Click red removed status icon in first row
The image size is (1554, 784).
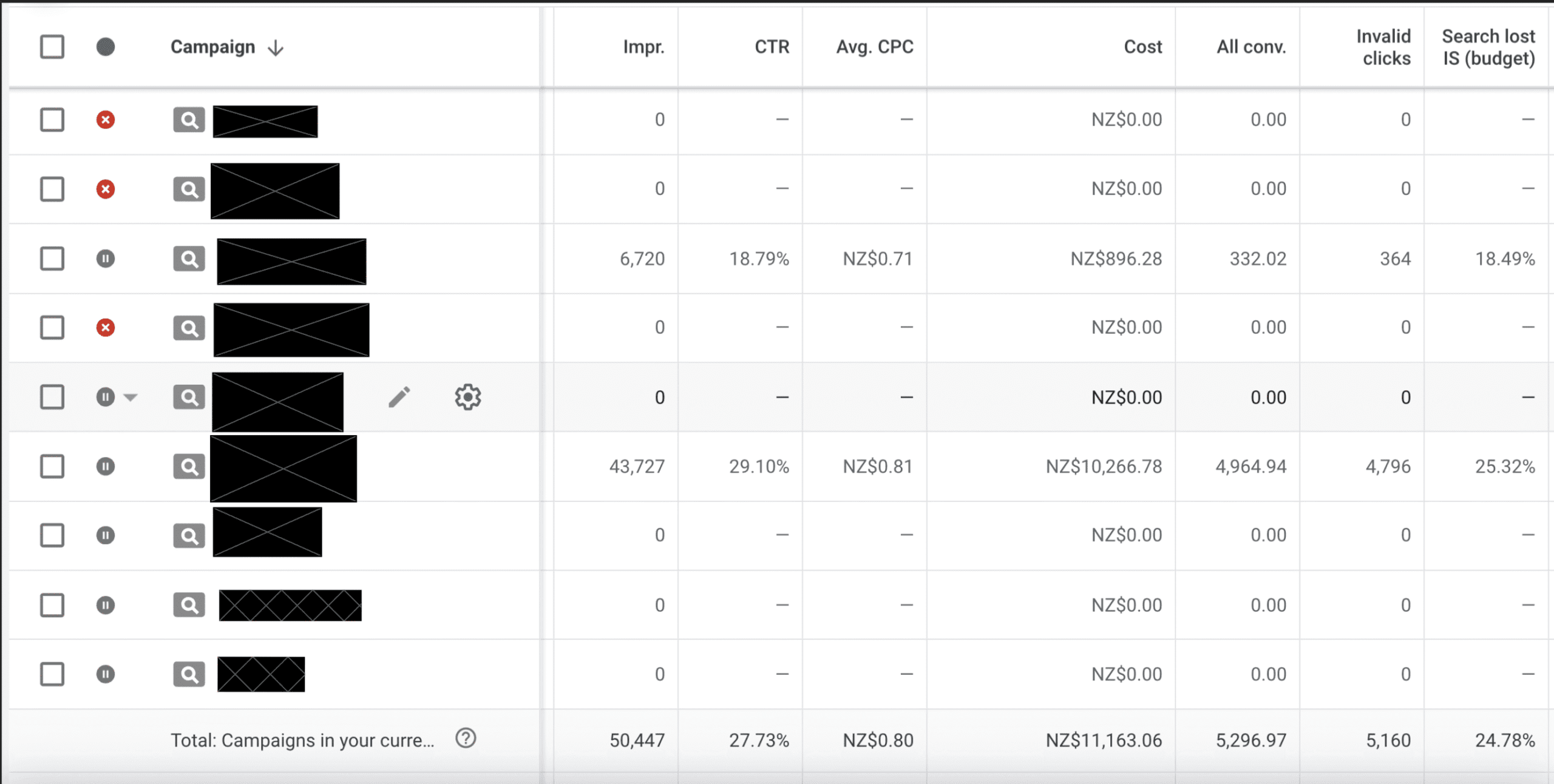[x=106, y=120]
